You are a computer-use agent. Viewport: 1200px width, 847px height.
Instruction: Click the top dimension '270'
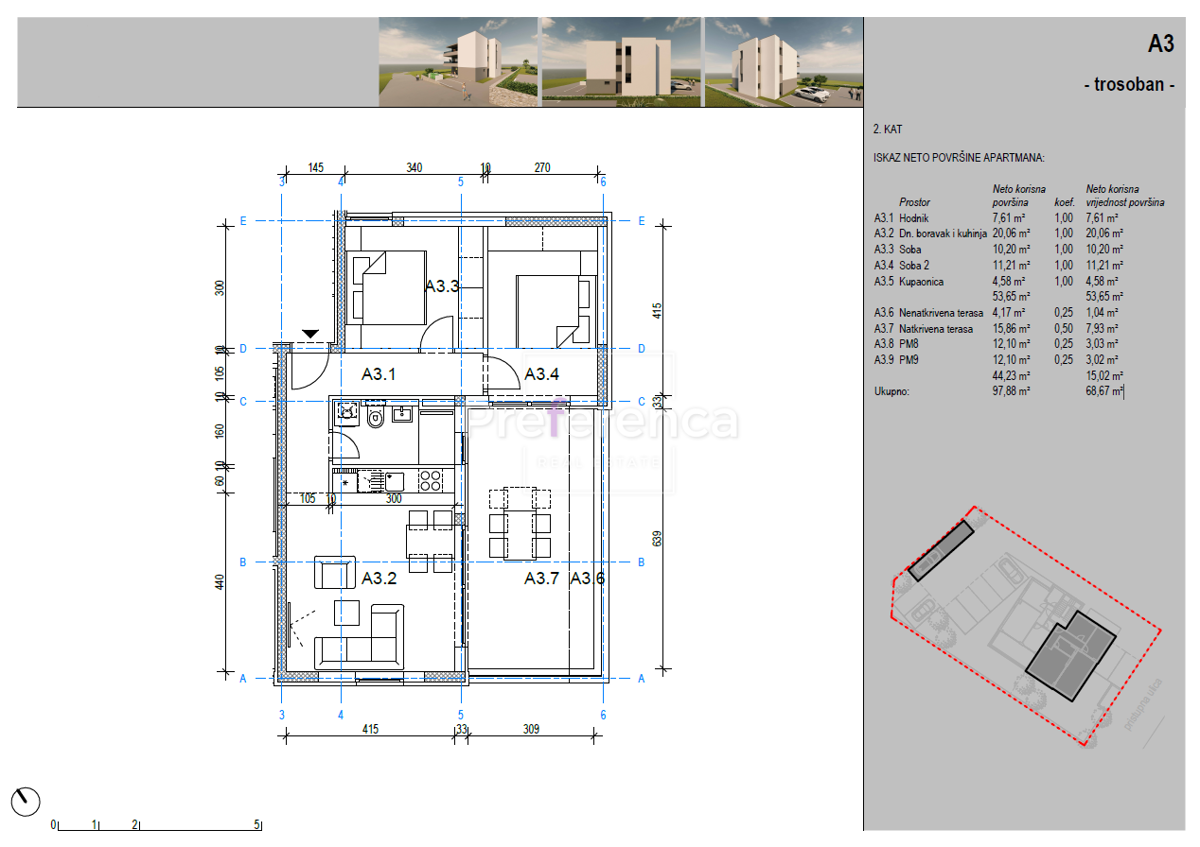point(541,168)
